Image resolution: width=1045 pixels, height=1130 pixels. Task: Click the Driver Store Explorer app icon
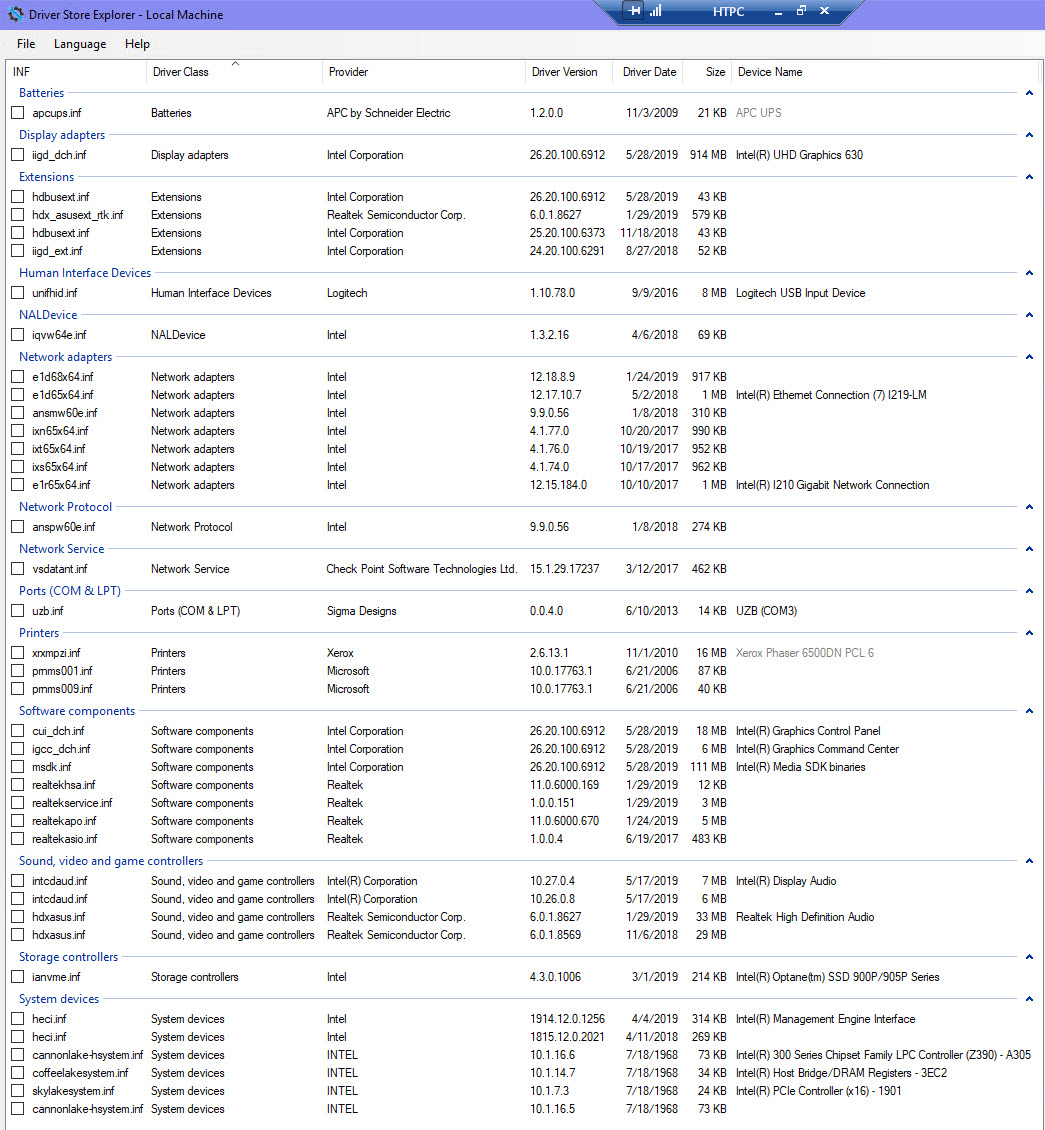[x=15, y=14]
